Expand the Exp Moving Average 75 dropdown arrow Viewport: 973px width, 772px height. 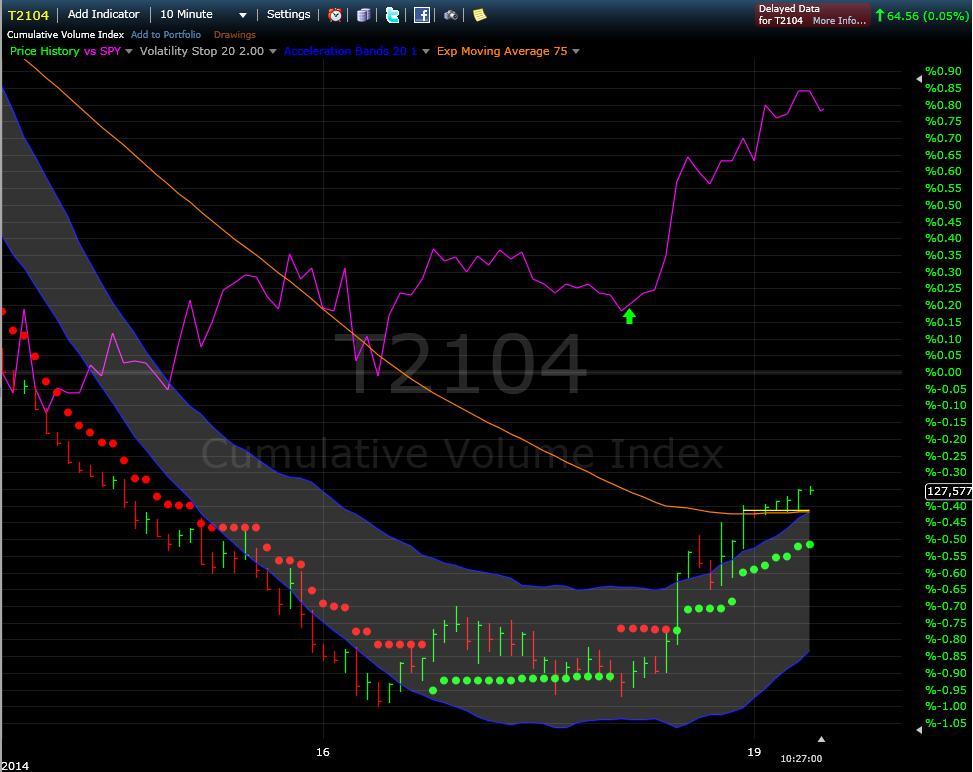[x=576, y=52]
